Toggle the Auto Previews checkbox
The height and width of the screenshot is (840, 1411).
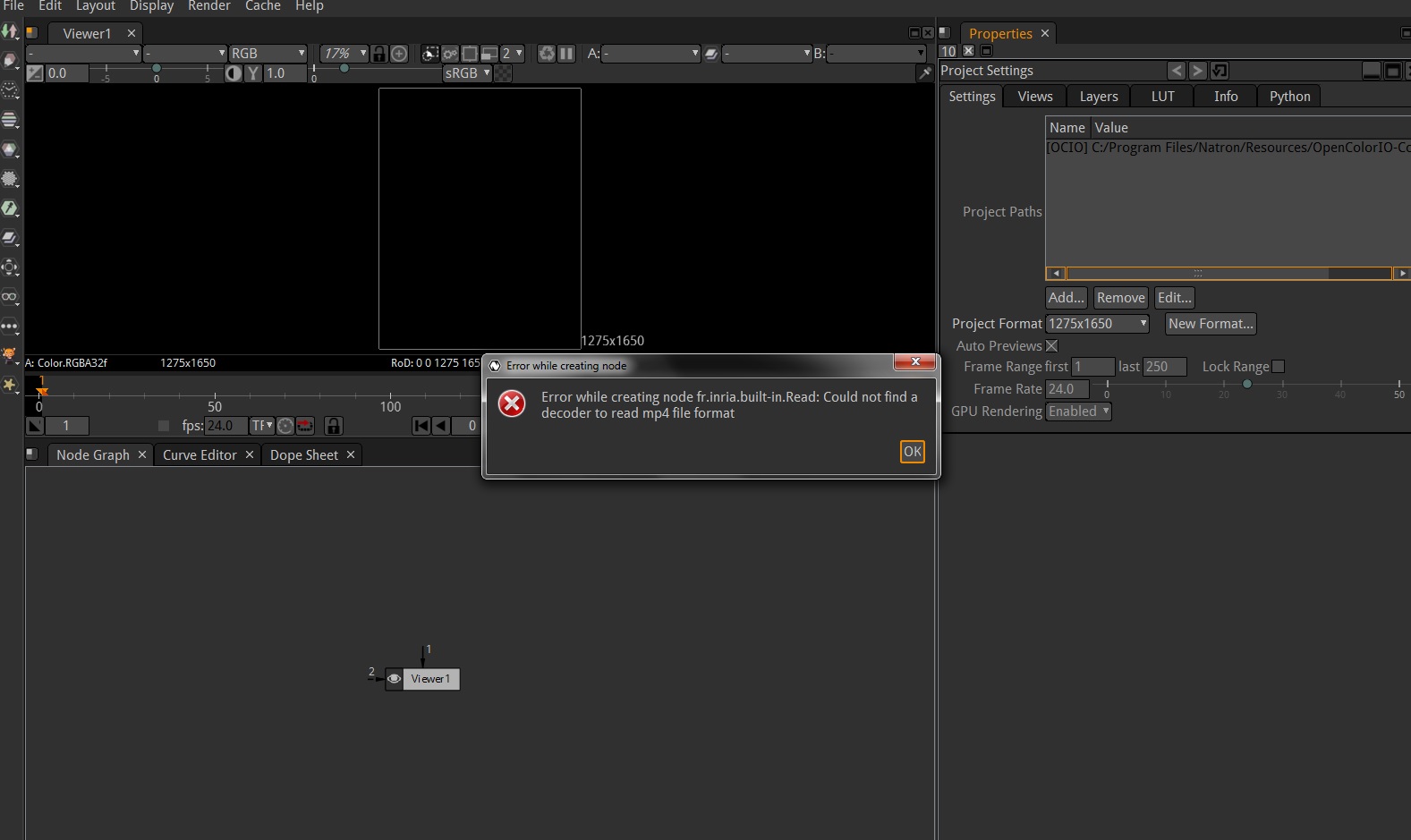click(1052, 346)
